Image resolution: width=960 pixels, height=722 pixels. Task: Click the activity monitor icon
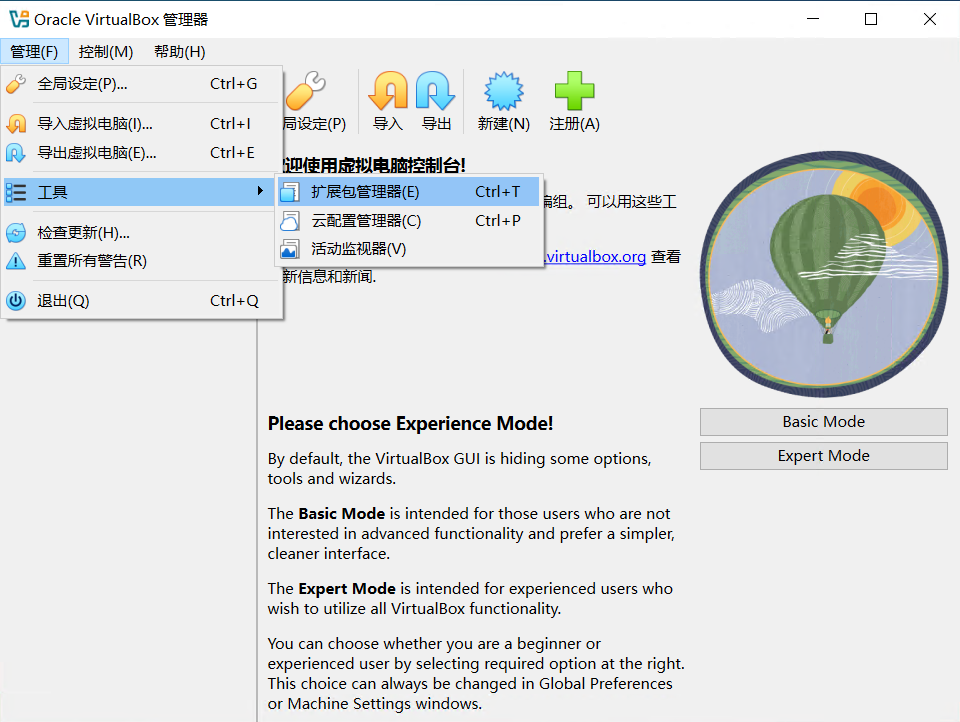click(290, 249)
